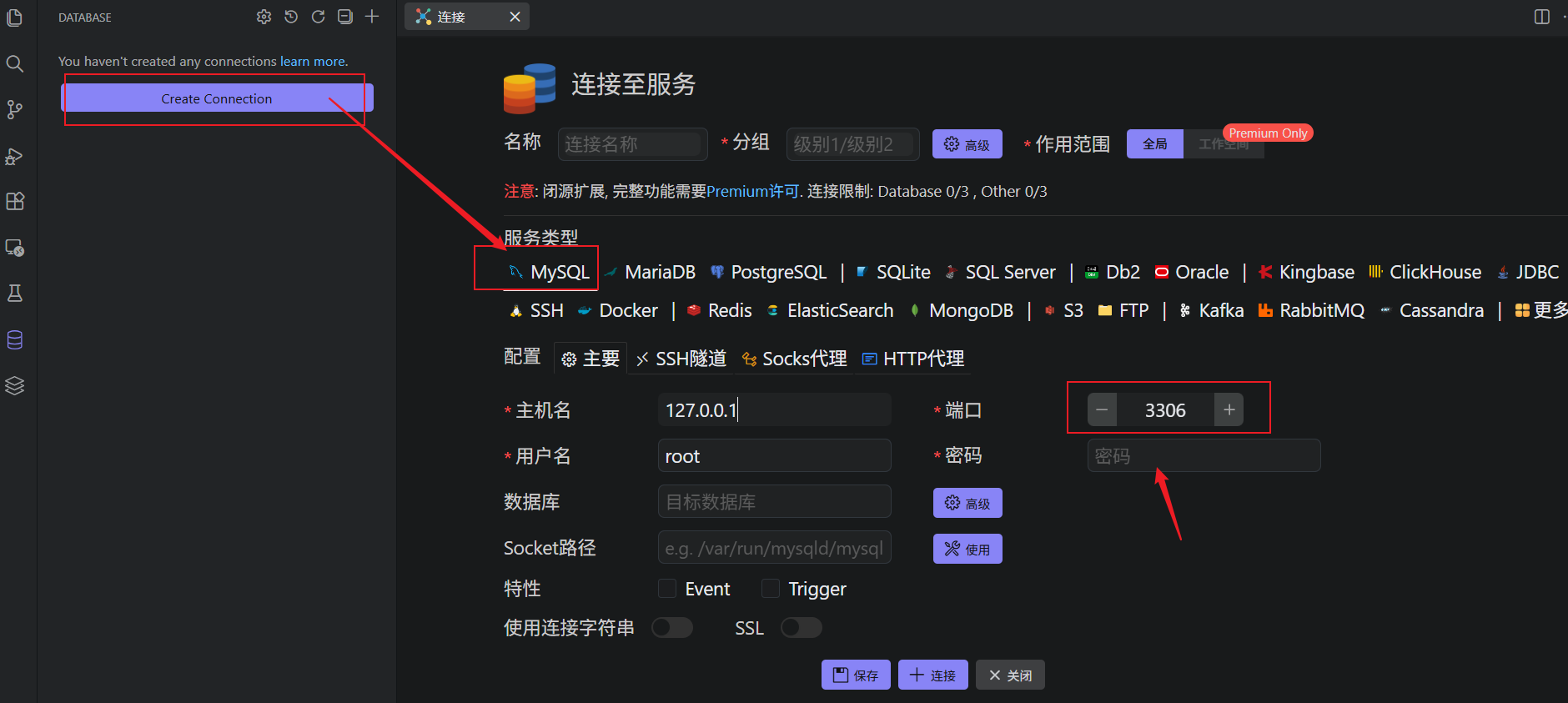Viewport: 1568px width, 703px height.
Task: Refresh the DATABASE panel
Action: [x=318, y=17]
